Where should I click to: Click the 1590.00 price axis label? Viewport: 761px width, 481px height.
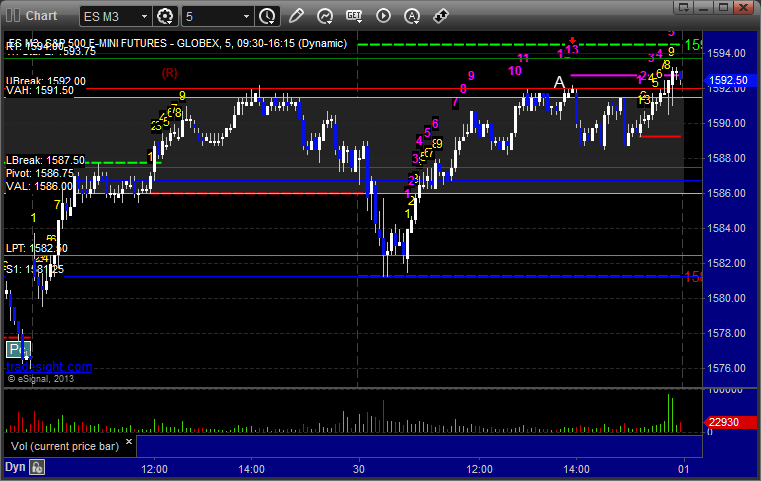click(727, 123)
